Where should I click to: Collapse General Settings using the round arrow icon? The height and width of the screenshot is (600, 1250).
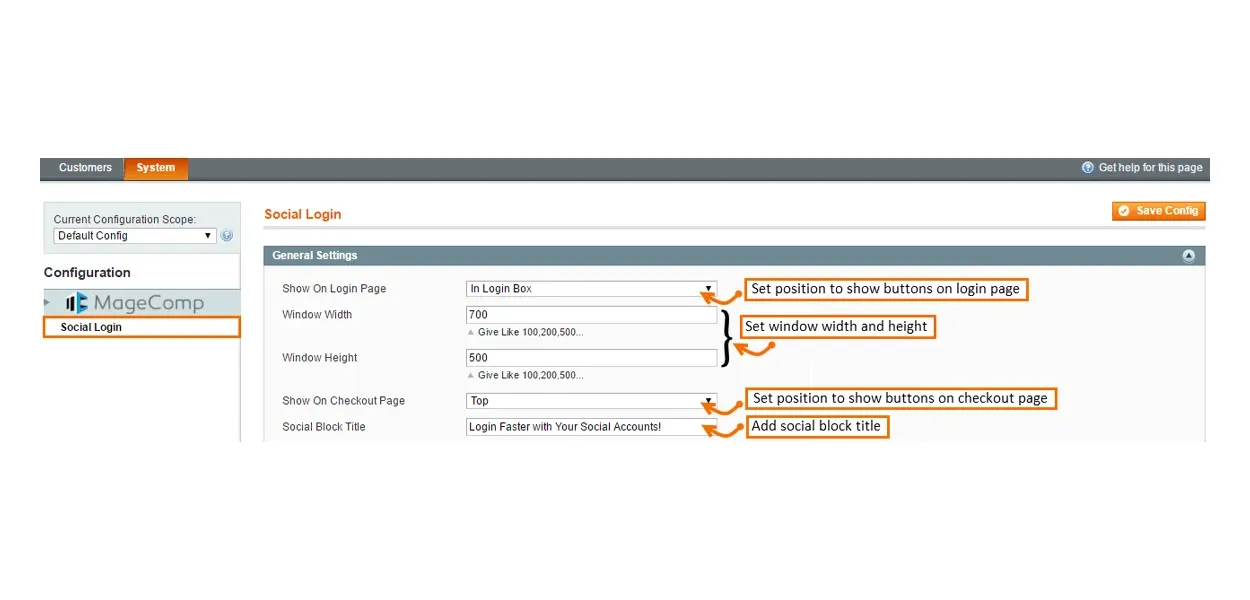click(x=1188, y=256)
